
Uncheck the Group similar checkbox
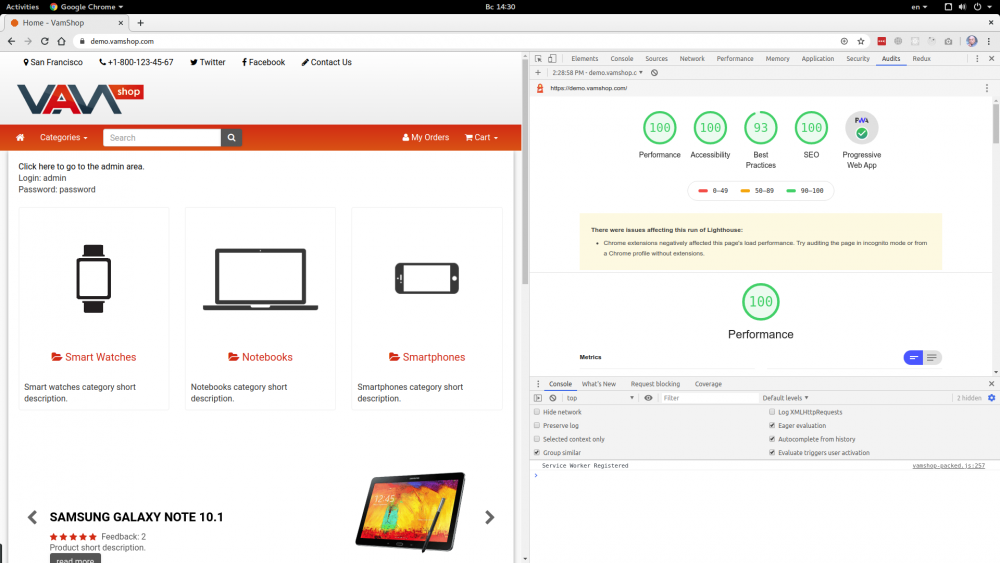coord(537,453)
